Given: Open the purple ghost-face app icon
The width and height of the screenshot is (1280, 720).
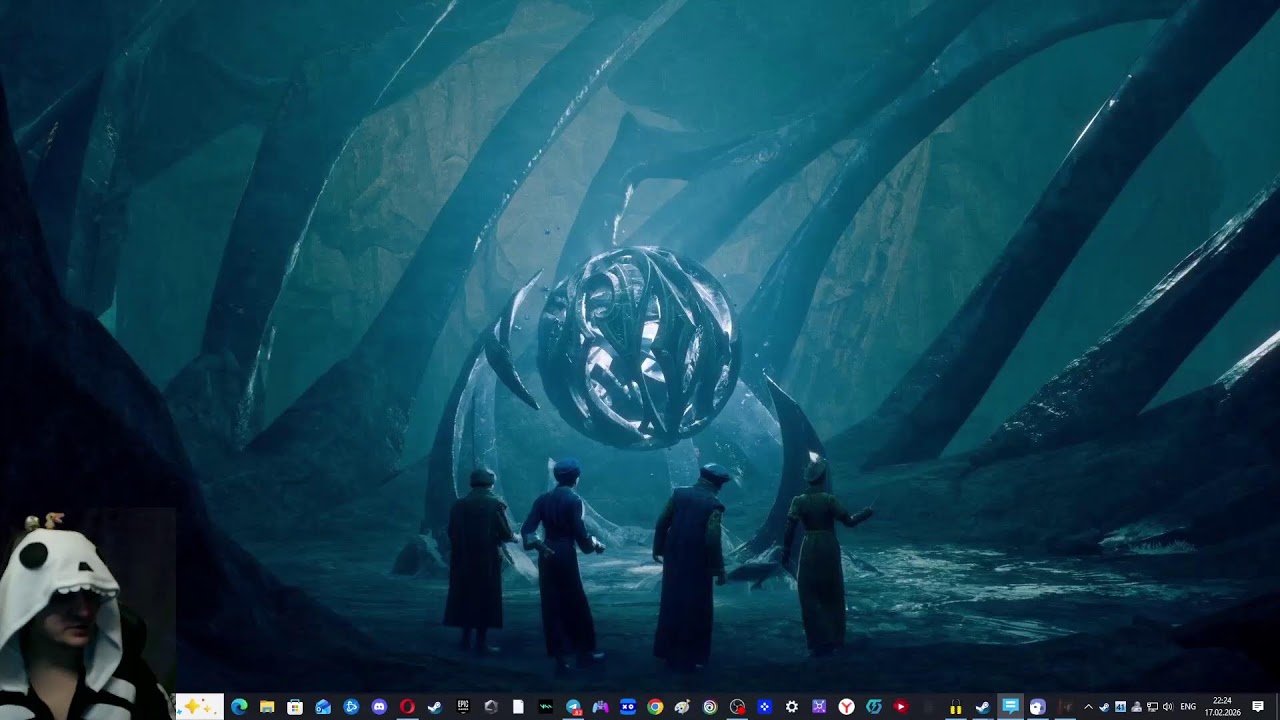Looking at the screenshot, I should click(1038, 707).
